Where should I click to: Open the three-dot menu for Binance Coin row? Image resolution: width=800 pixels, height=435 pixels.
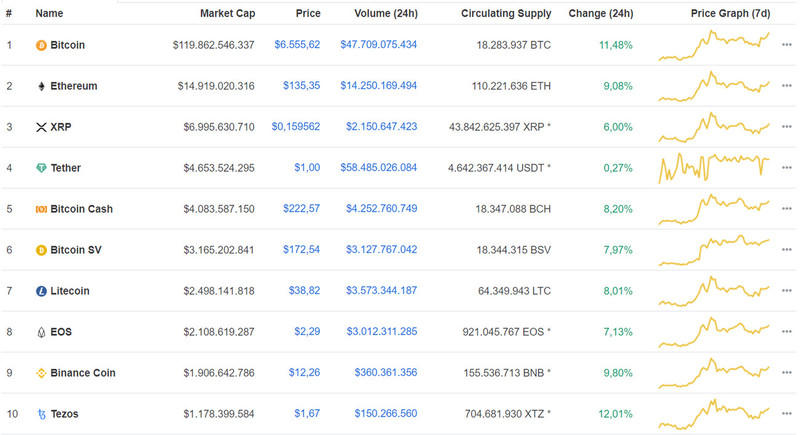(x=786, y=373)
